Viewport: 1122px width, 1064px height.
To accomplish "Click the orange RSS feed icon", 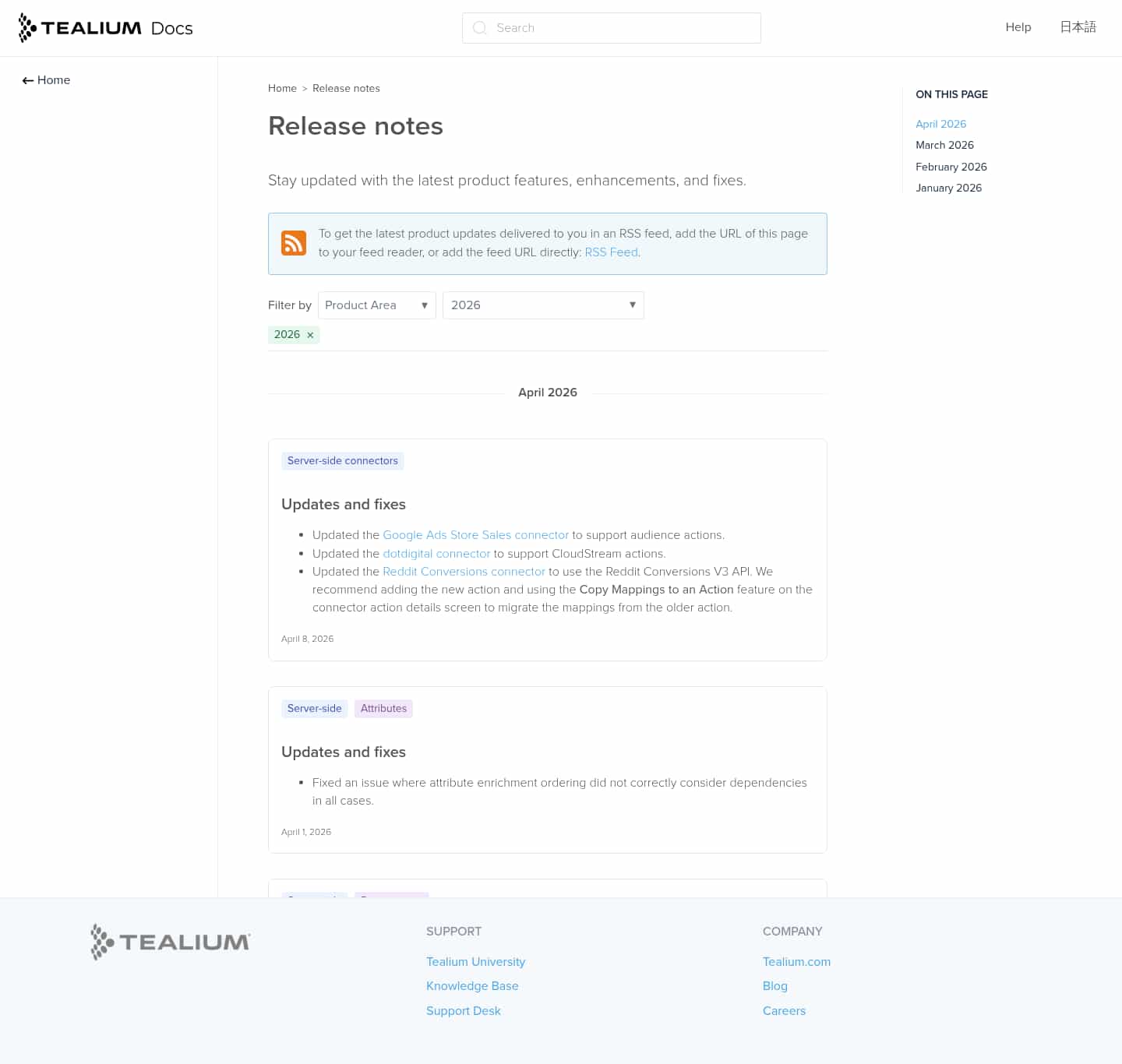I will pos(294,243).
